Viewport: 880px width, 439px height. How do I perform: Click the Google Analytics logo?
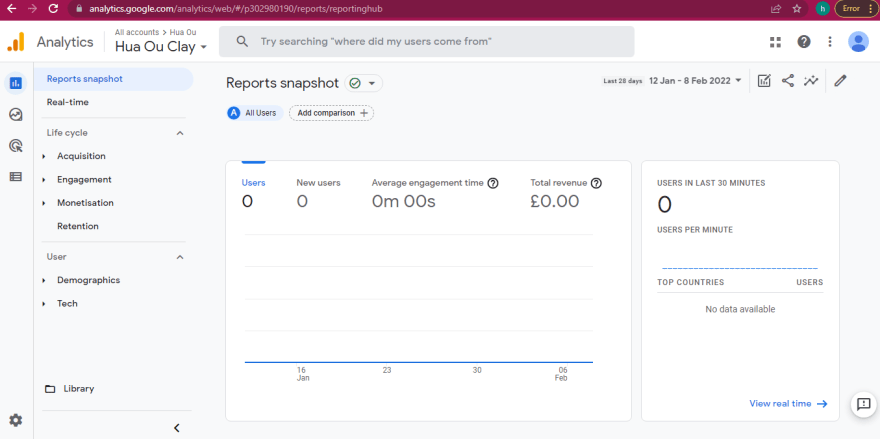pos(16,42)
